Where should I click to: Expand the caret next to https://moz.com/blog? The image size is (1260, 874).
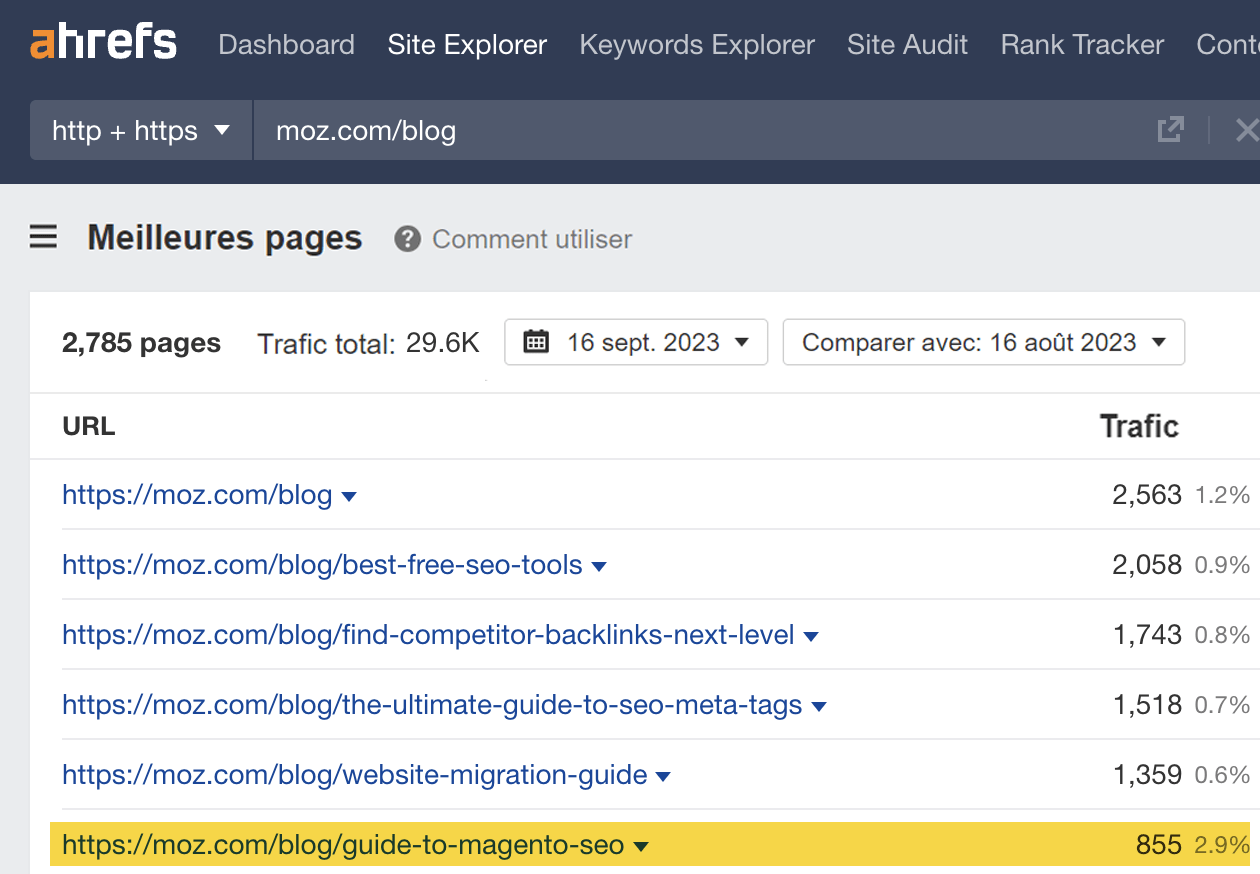click(x=349, y=495)
